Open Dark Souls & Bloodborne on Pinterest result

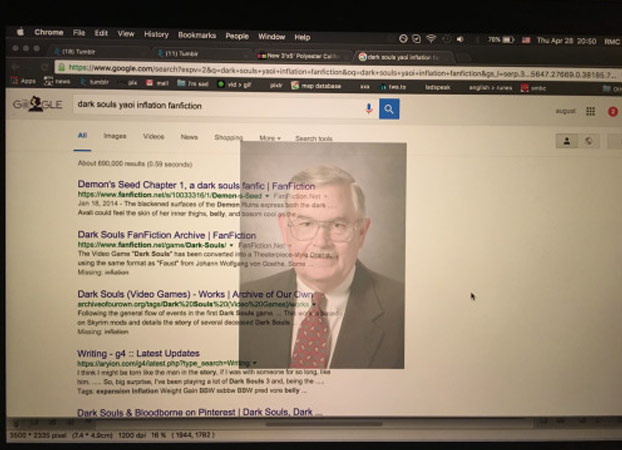pos(200,412)
